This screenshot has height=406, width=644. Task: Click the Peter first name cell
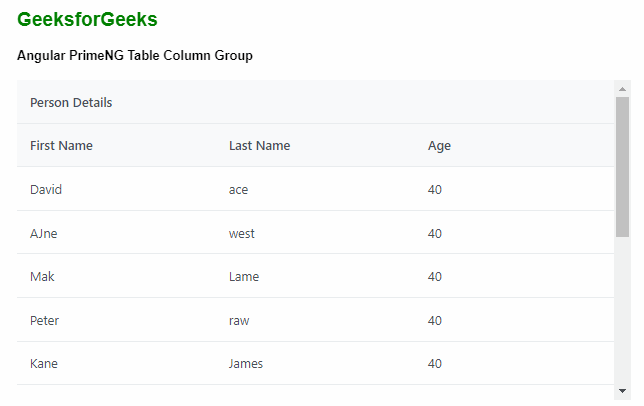point(46,321)
